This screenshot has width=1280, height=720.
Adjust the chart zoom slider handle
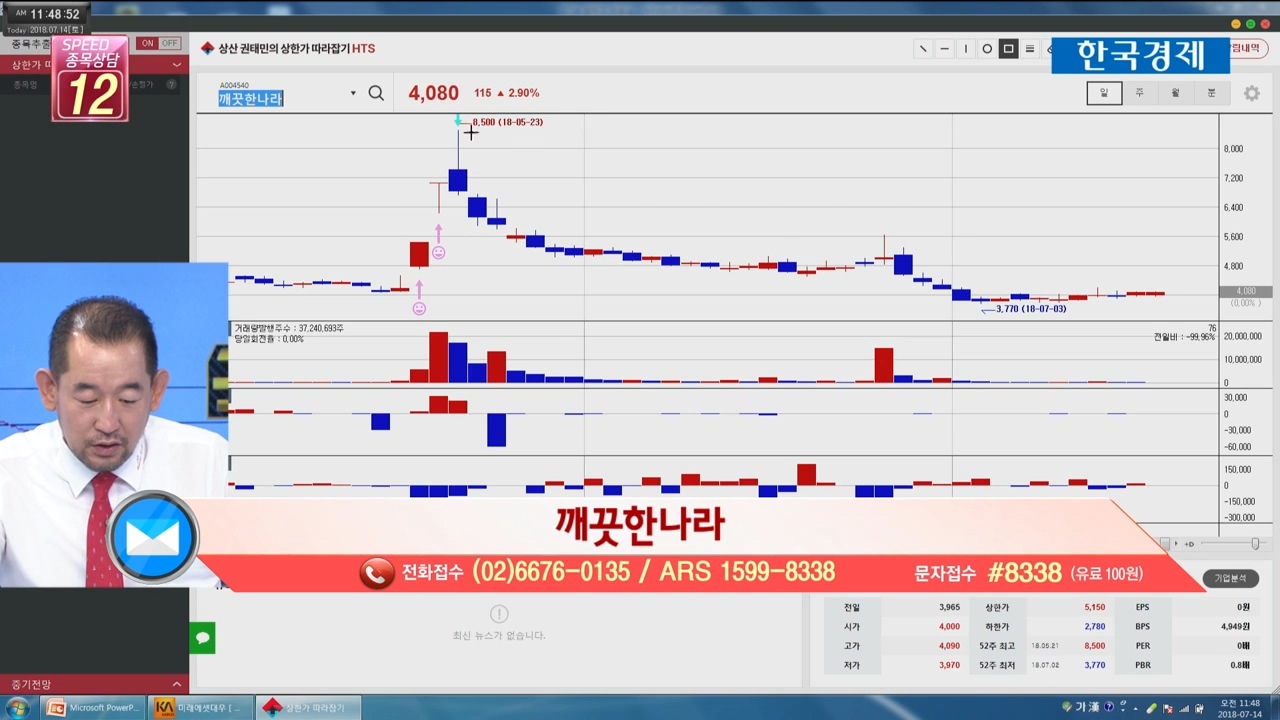pos(1255,543)
